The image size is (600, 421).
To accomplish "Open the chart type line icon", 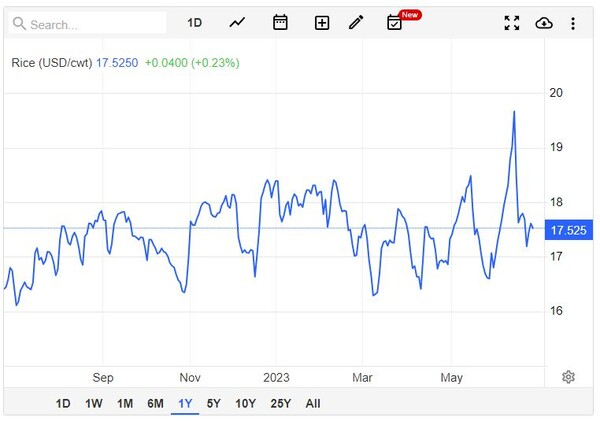I will [237, 22].
